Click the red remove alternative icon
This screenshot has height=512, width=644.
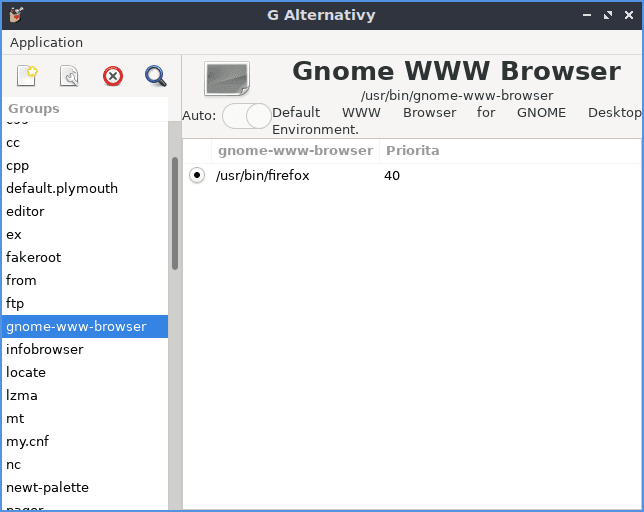coord(113,76)
